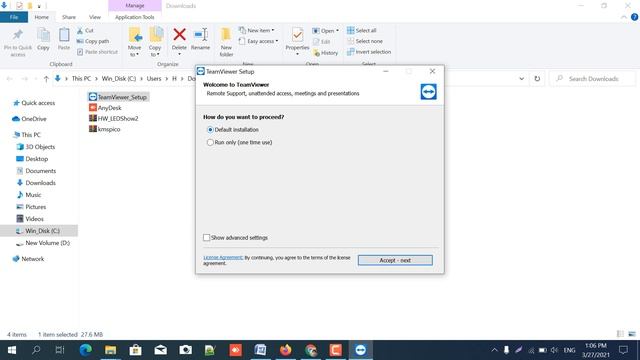Viewport: 640px width, 360px height.
Task: Click the Manage contextual tab
Action: 135,6
